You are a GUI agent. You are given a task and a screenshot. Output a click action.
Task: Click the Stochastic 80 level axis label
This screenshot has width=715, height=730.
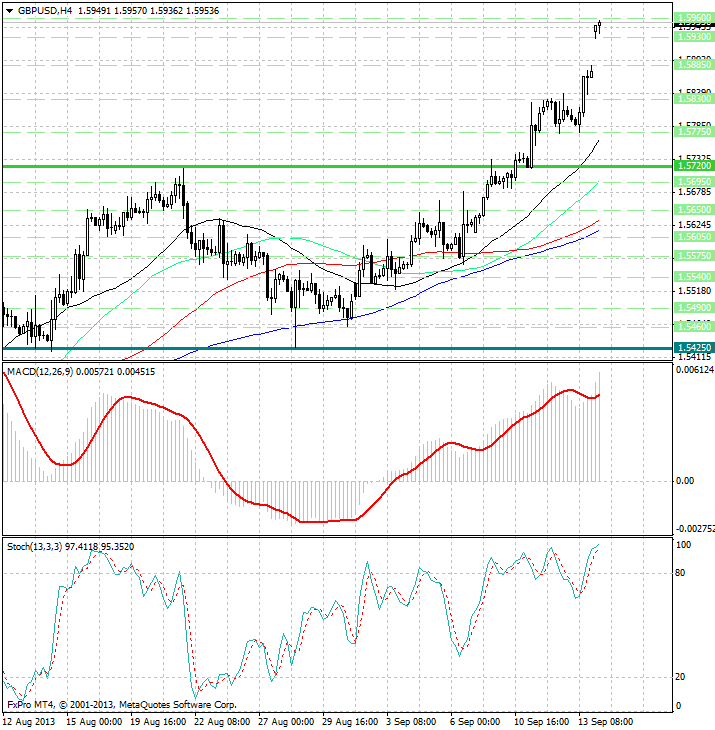point(680,573)
